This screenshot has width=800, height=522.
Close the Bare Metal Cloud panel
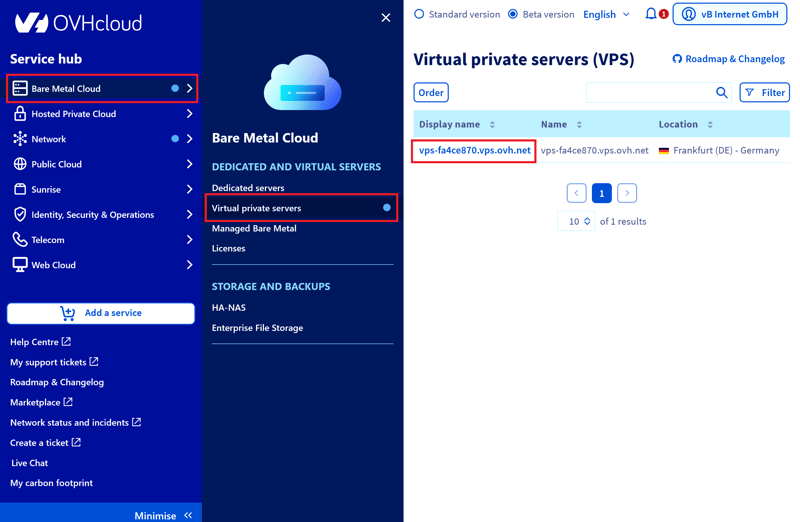tap(386, 18)
